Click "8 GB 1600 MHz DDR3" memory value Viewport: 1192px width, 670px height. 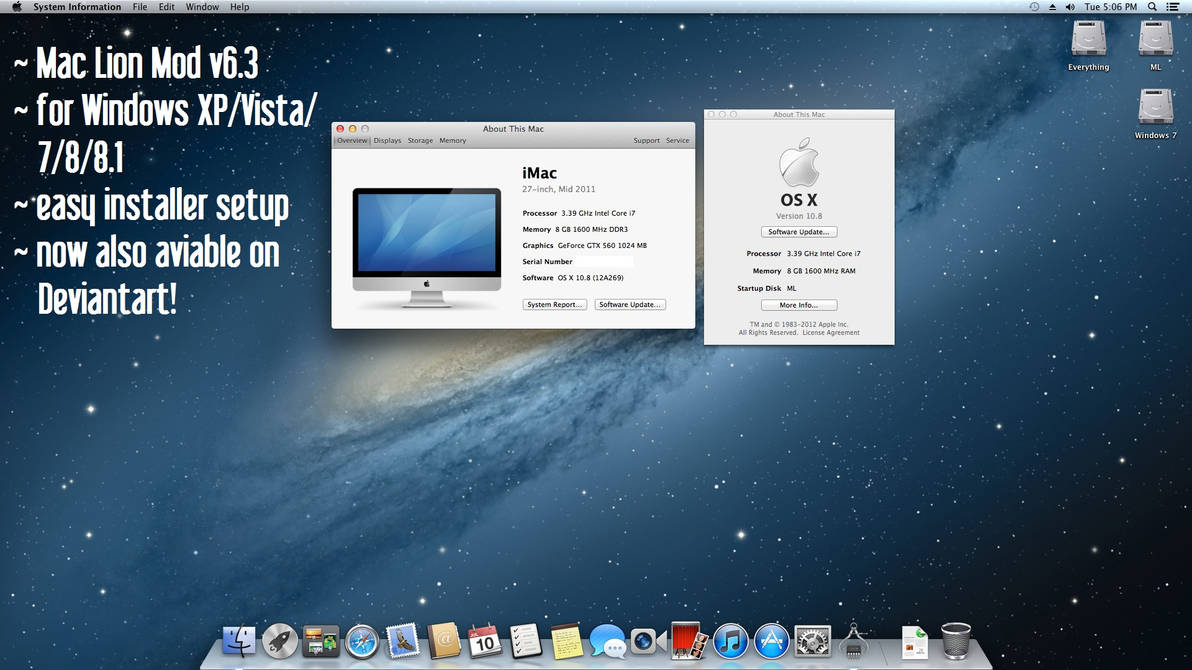click(591, 230)
